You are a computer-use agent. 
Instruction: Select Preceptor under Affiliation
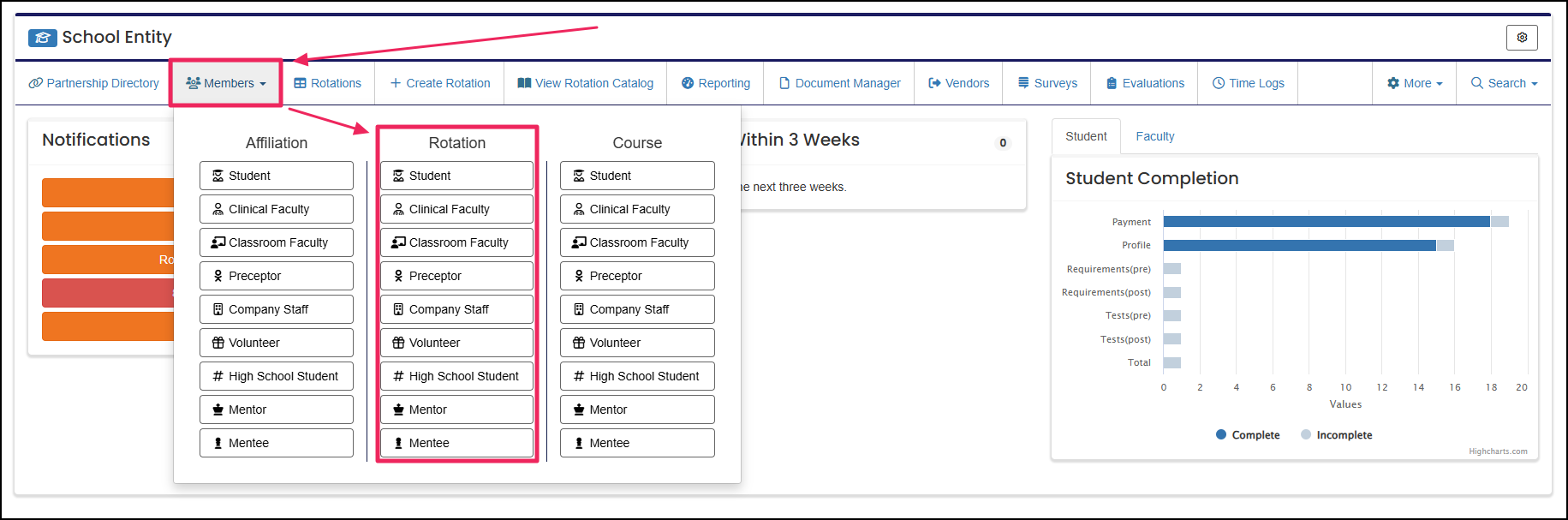pos(277,276)
